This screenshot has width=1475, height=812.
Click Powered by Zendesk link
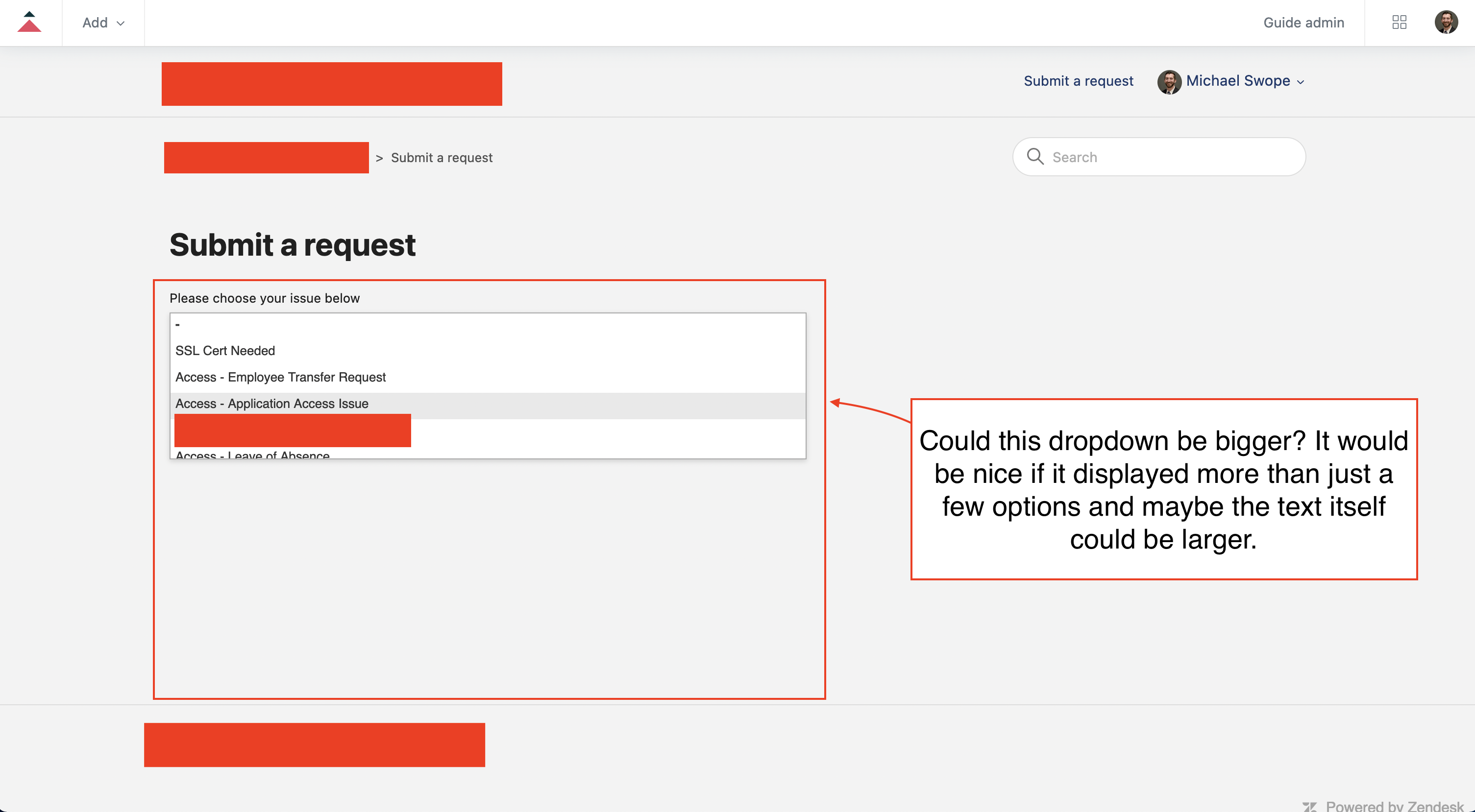pyautogui.click(x=1394, y=806)
